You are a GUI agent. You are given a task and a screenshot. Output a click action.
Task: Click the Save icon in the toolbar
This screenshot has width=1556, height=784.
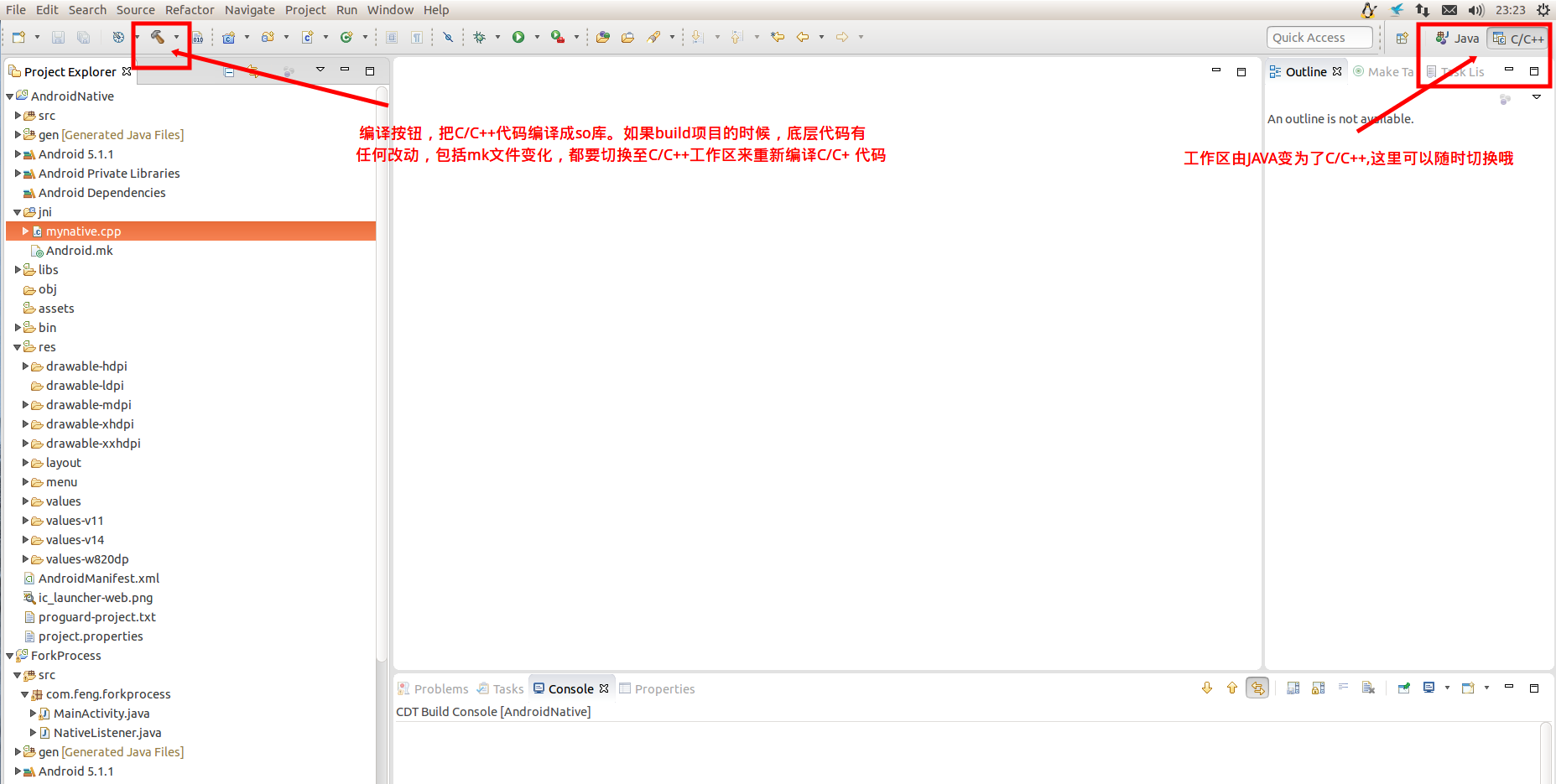point(58,37)
